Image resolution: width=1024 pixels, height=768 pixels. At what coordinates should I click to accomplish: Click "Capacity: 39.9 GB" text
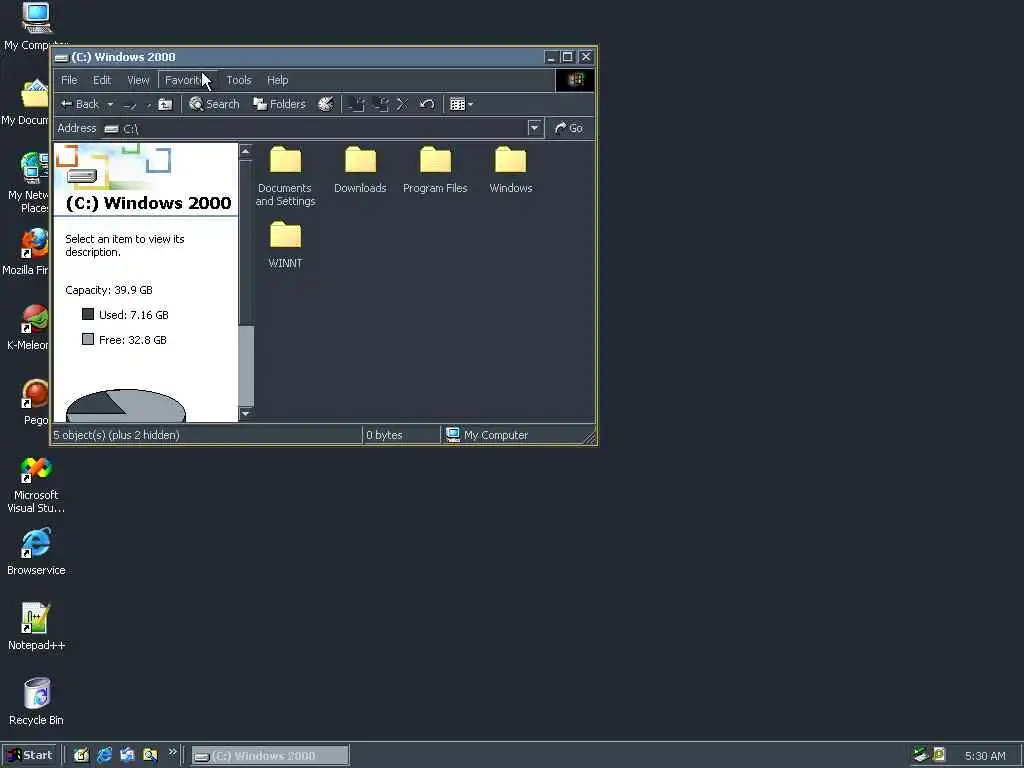click(x=109, y=290)
